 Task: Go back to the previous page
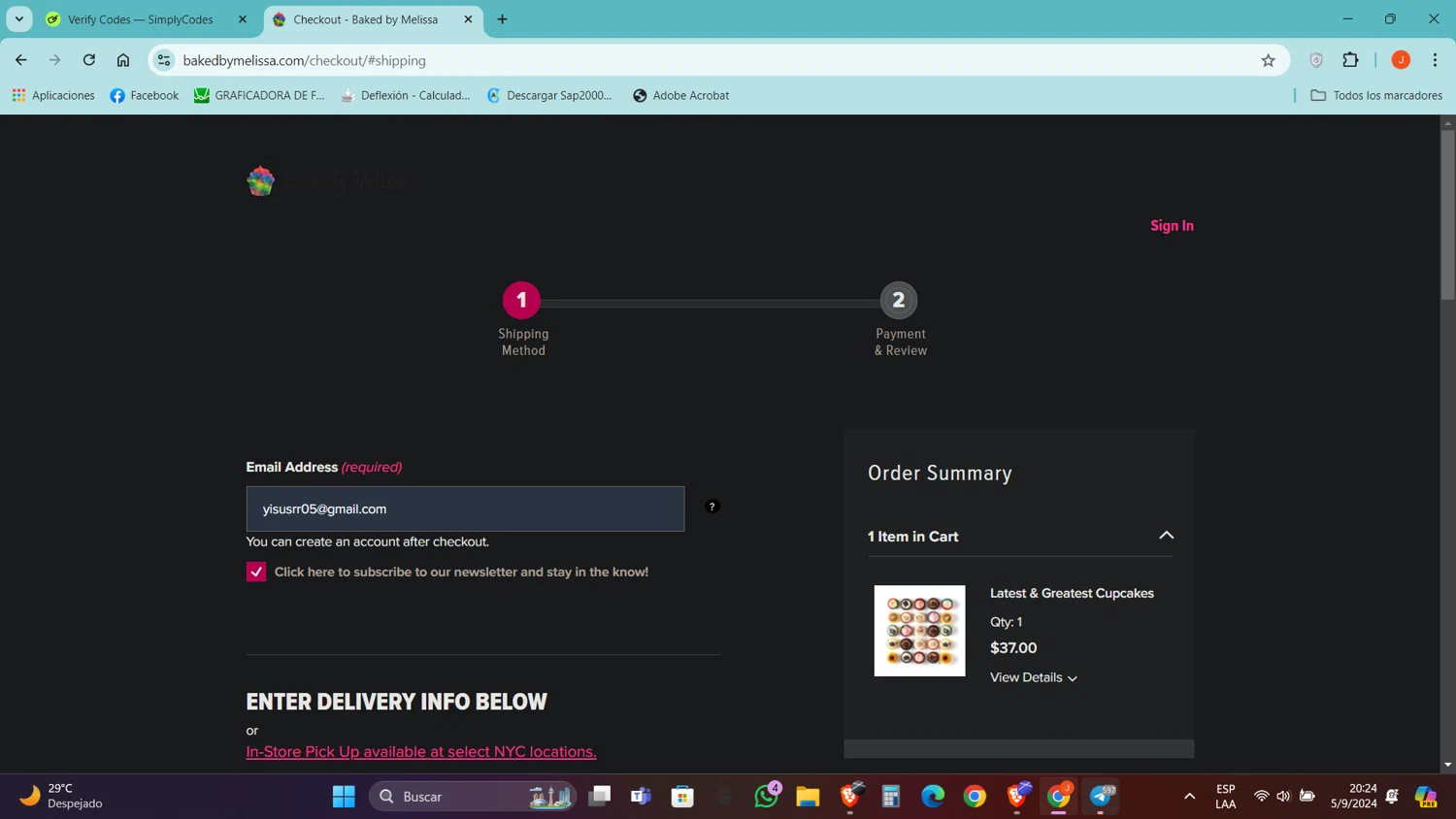[21, 60]
